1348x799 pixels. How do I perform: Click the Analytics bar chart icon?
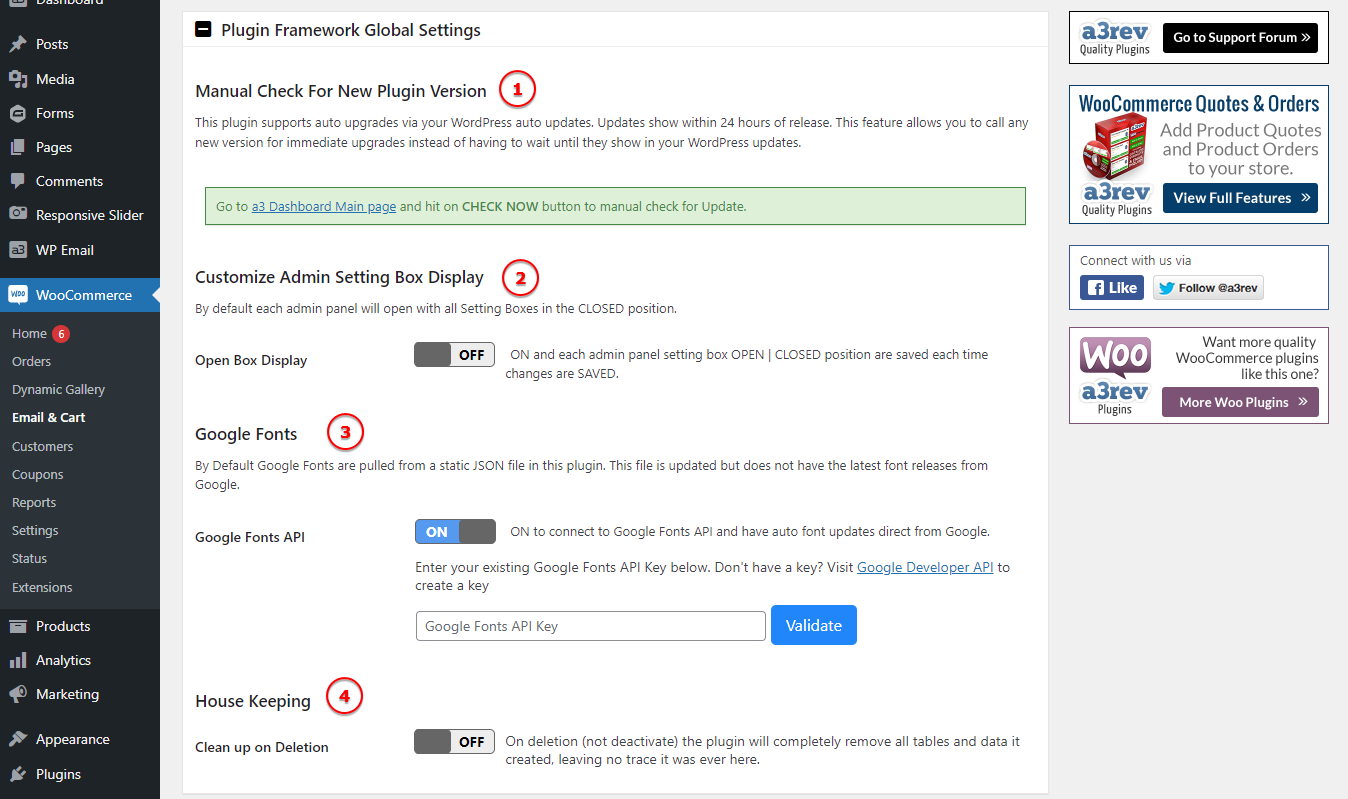[x=17, y=660]
